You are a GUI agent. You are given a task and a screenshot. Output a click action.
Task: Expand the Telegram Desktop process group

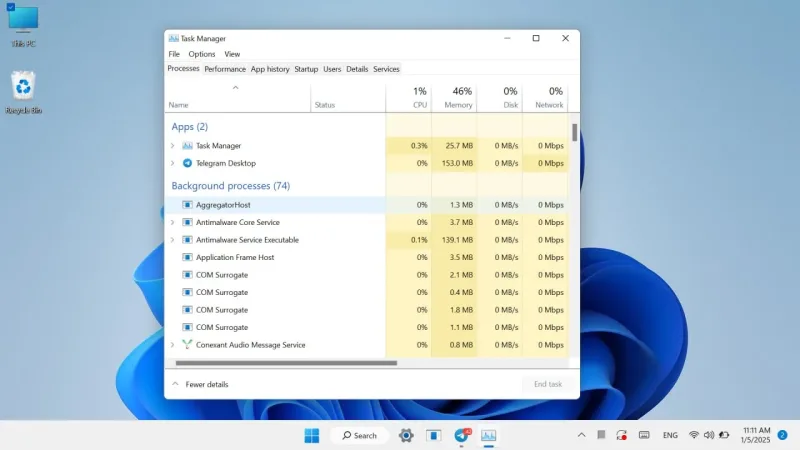point(172,163)
